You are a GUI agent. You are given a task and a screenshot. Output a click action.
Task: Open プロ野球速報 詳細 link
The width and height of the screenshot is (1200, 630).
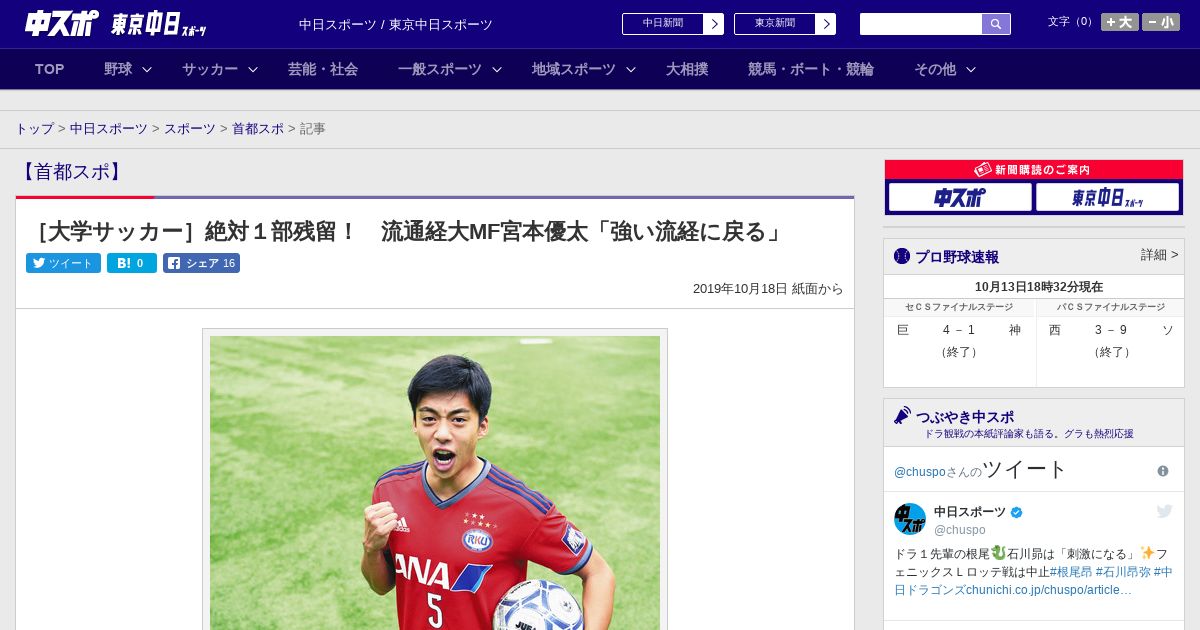(x=1159, y=255)
